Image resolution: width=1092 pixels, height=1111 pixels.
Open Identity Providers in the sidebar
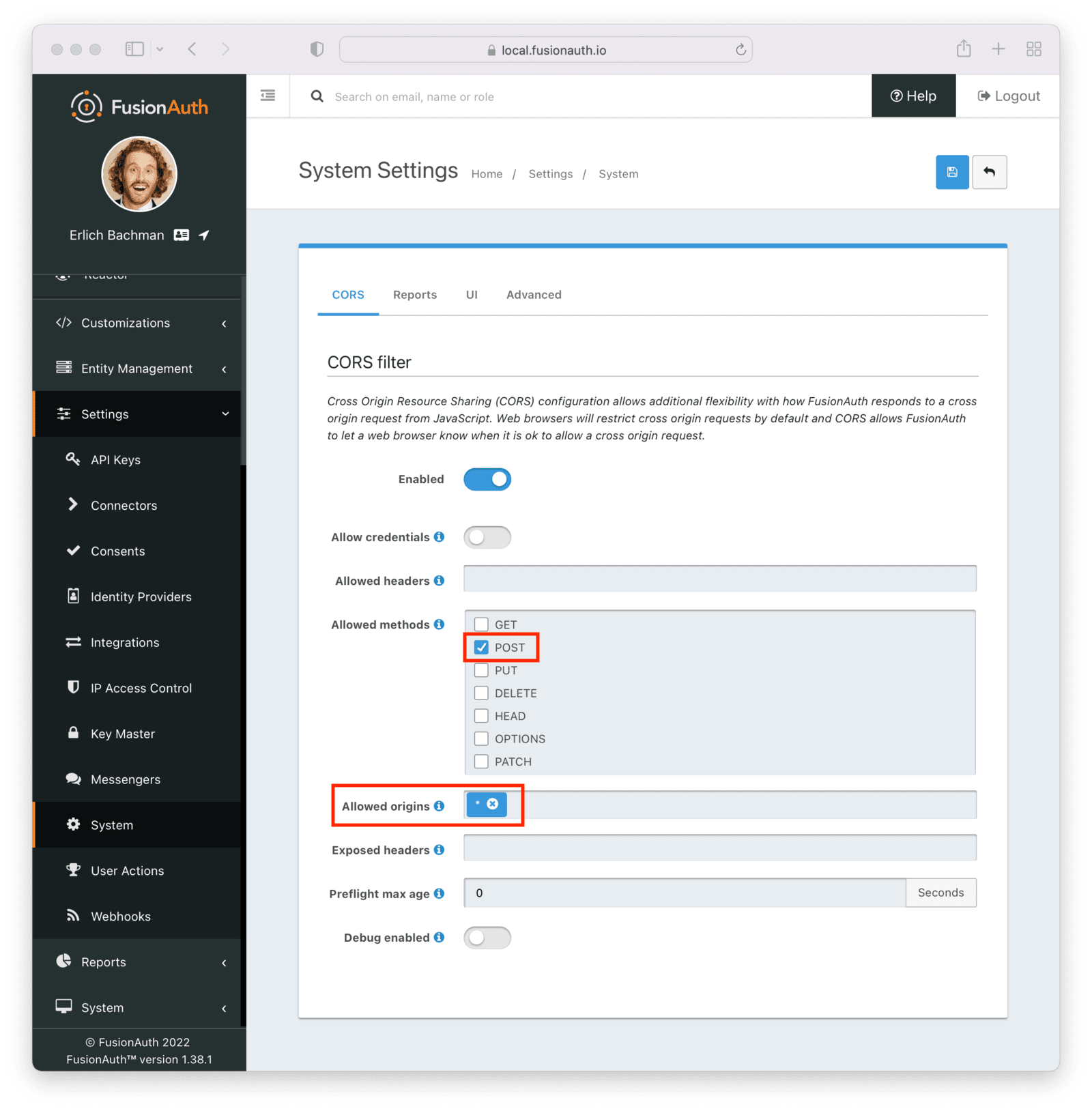coord(136,596)
